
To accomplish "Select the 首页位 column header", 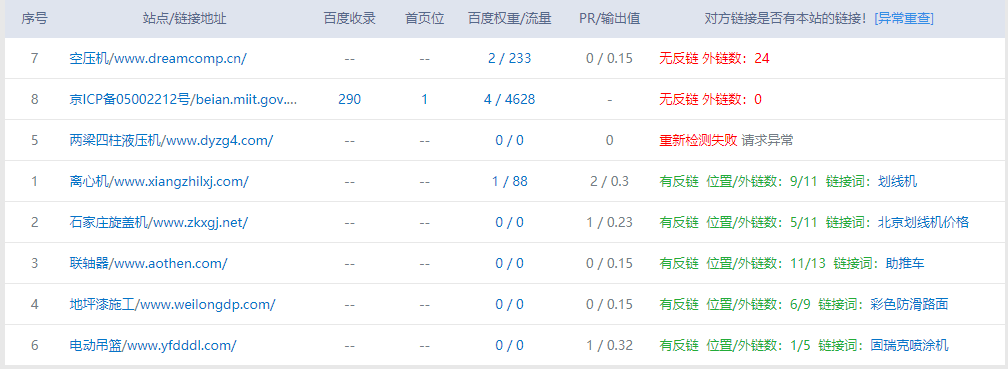I will coord(424,19).
